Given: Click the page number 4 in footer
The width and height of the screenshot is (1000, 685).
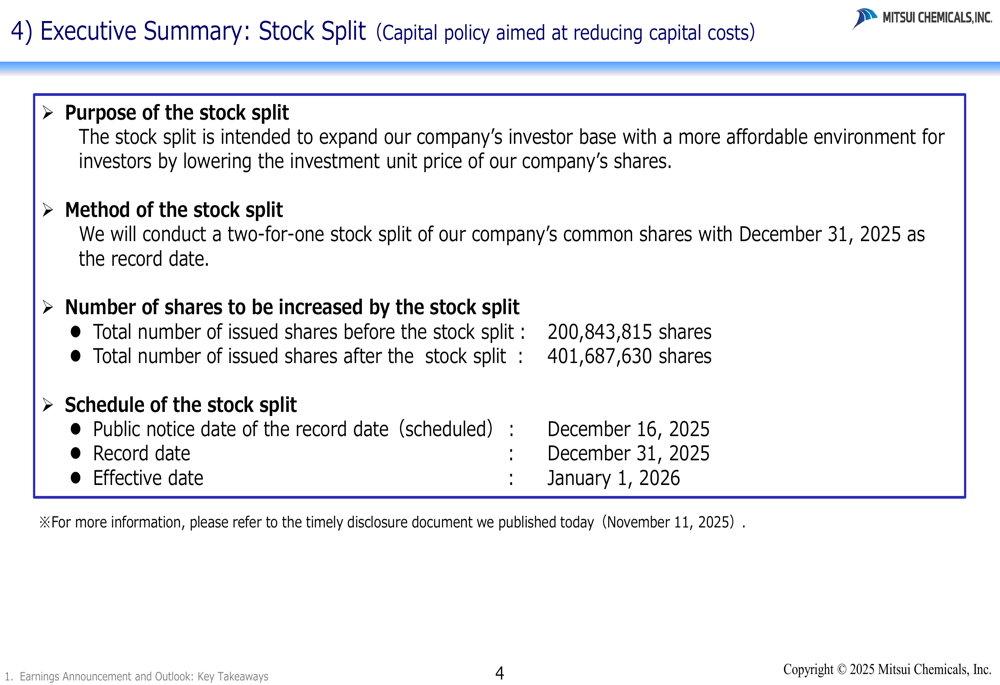Looking at the screenshot, I should (x=500, y=674).
